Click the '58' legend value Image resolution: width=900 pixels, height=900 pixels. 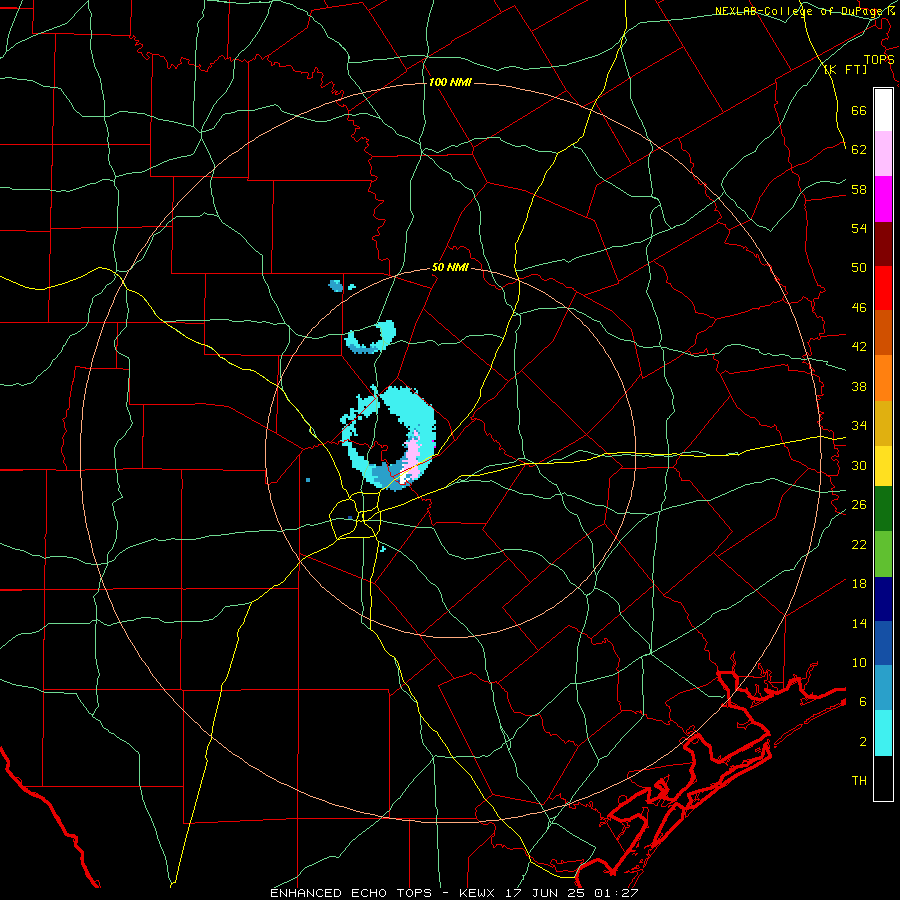pyautogui.click(x=859, y=189)
